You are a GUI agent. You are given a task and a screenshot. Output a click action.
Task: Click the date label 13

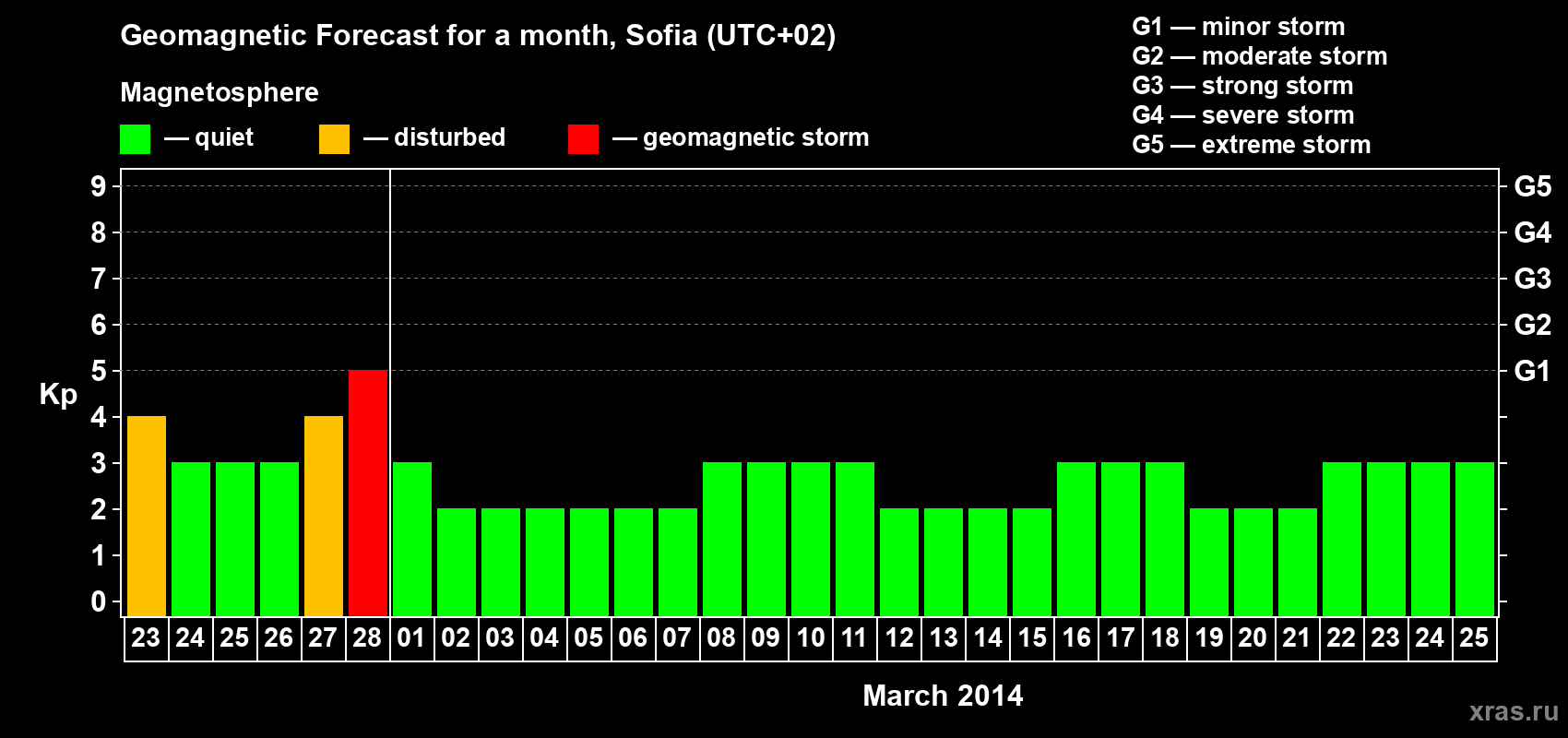944,638
